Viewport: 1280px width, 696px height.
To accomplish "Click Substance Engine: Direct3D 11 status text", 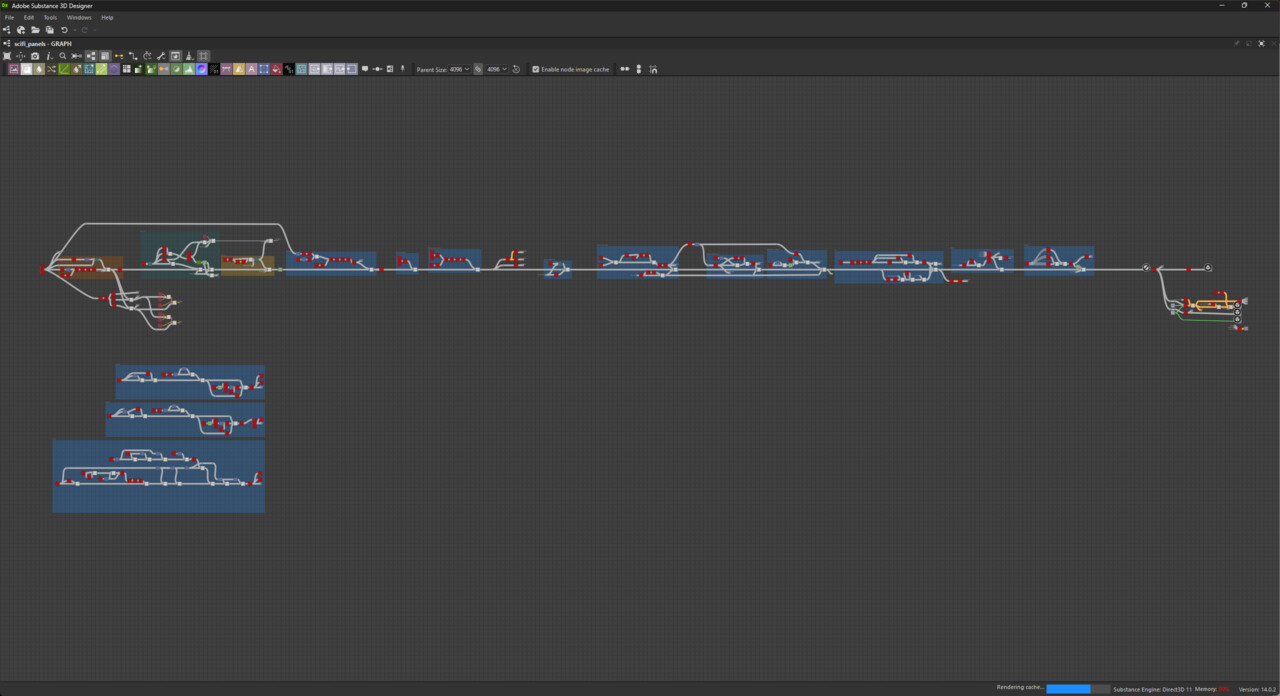I will pyautogui.click(x=1151, y=689).
